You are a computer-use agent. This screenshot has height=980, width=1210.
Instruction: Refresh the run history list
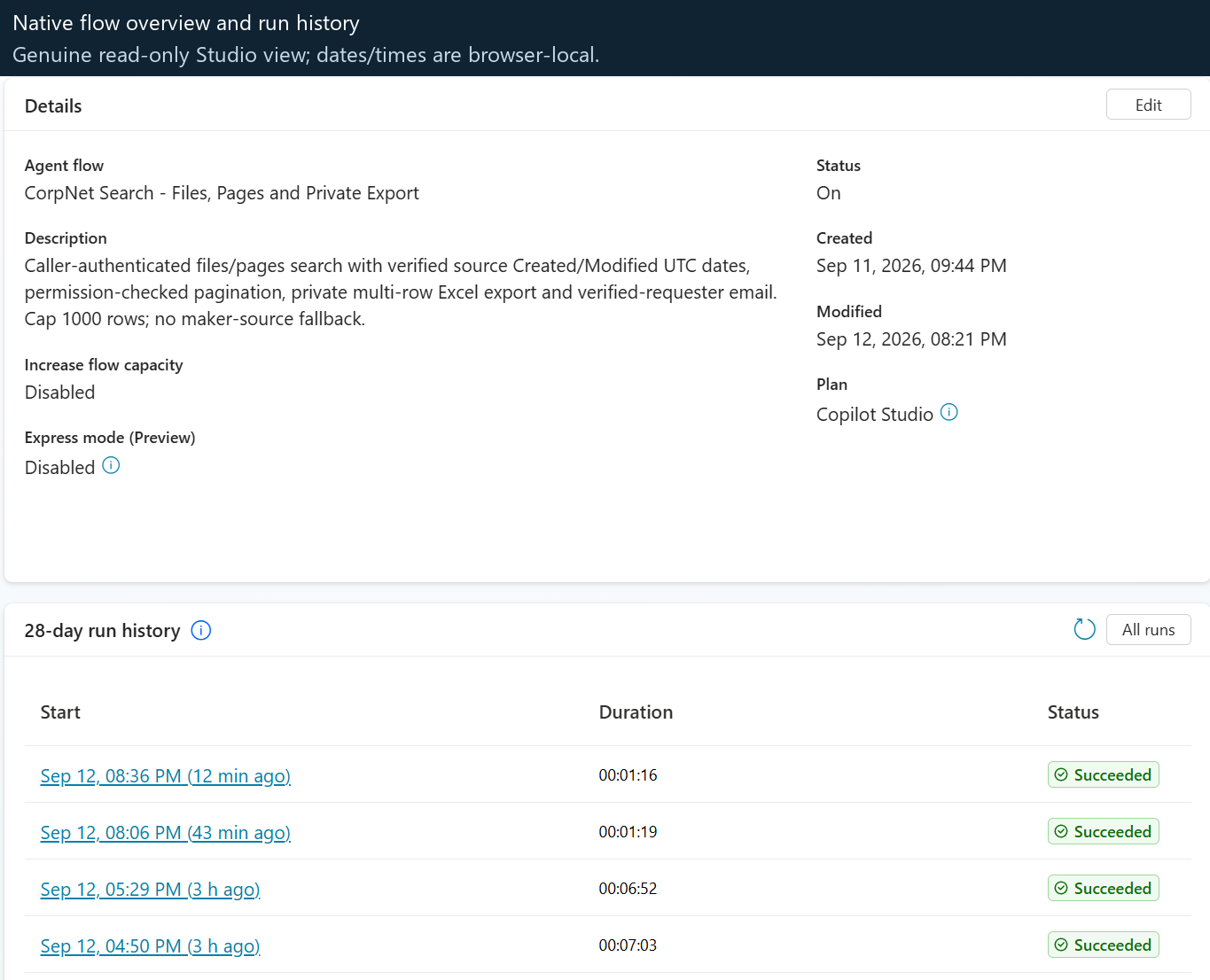(1084, 629)
